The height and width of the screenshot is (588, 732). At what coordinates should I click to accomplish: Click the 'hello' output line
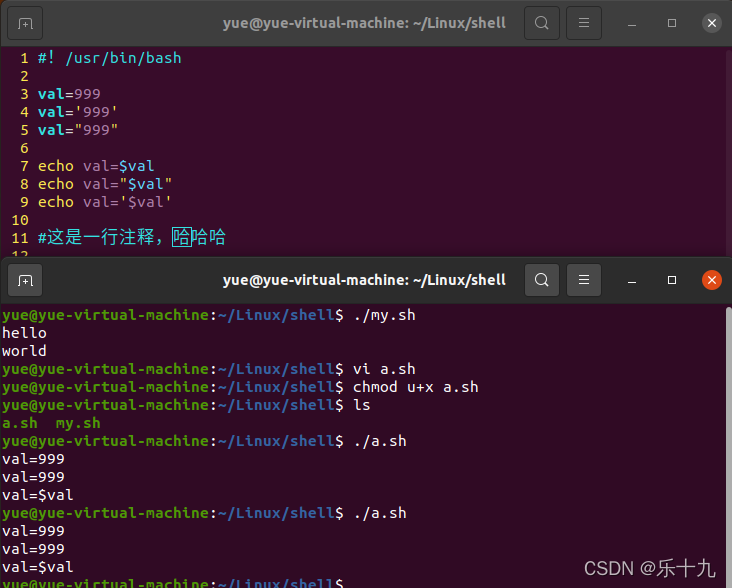tap(24, 333)
